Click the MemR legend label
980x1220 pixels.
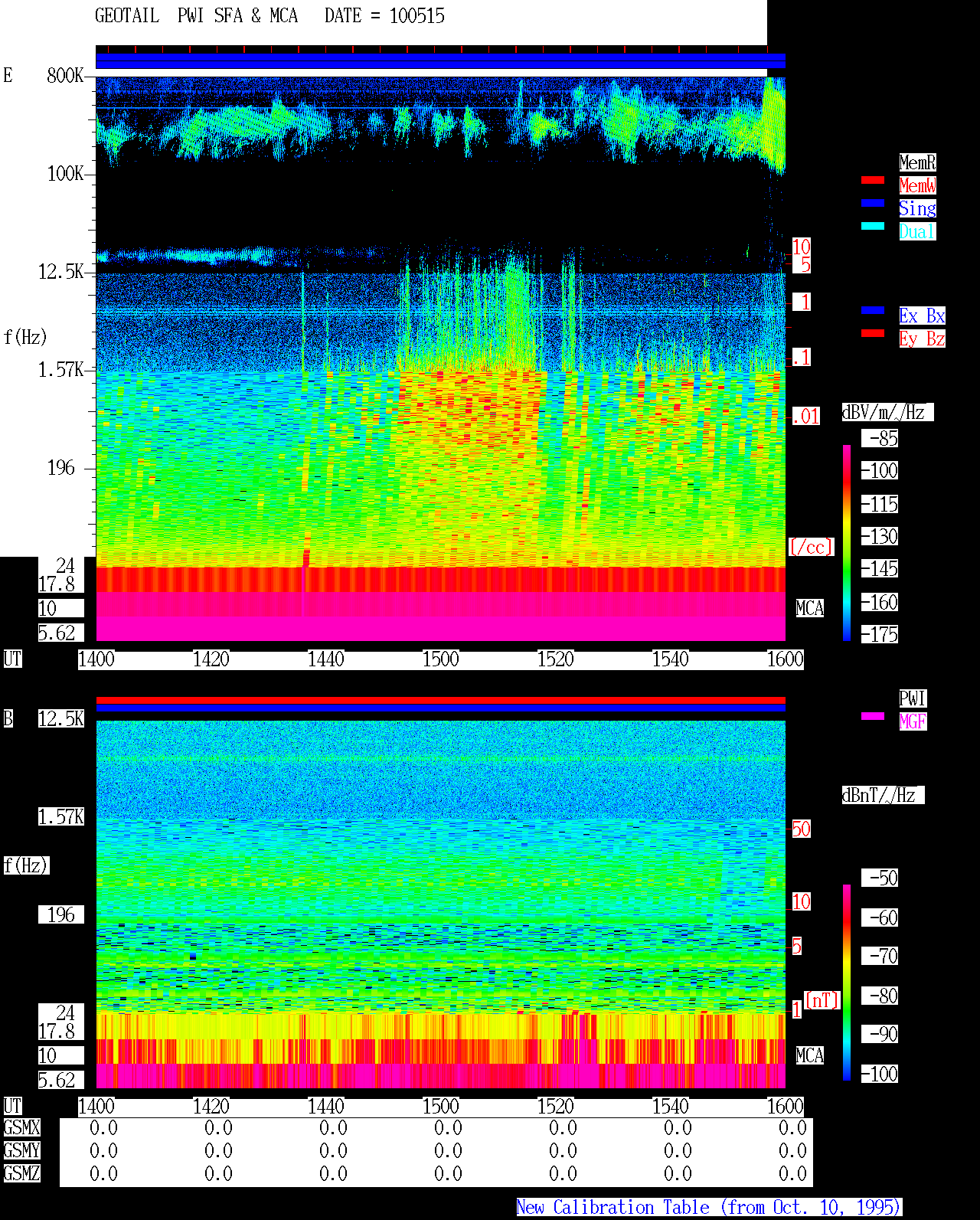pos(917,162)
